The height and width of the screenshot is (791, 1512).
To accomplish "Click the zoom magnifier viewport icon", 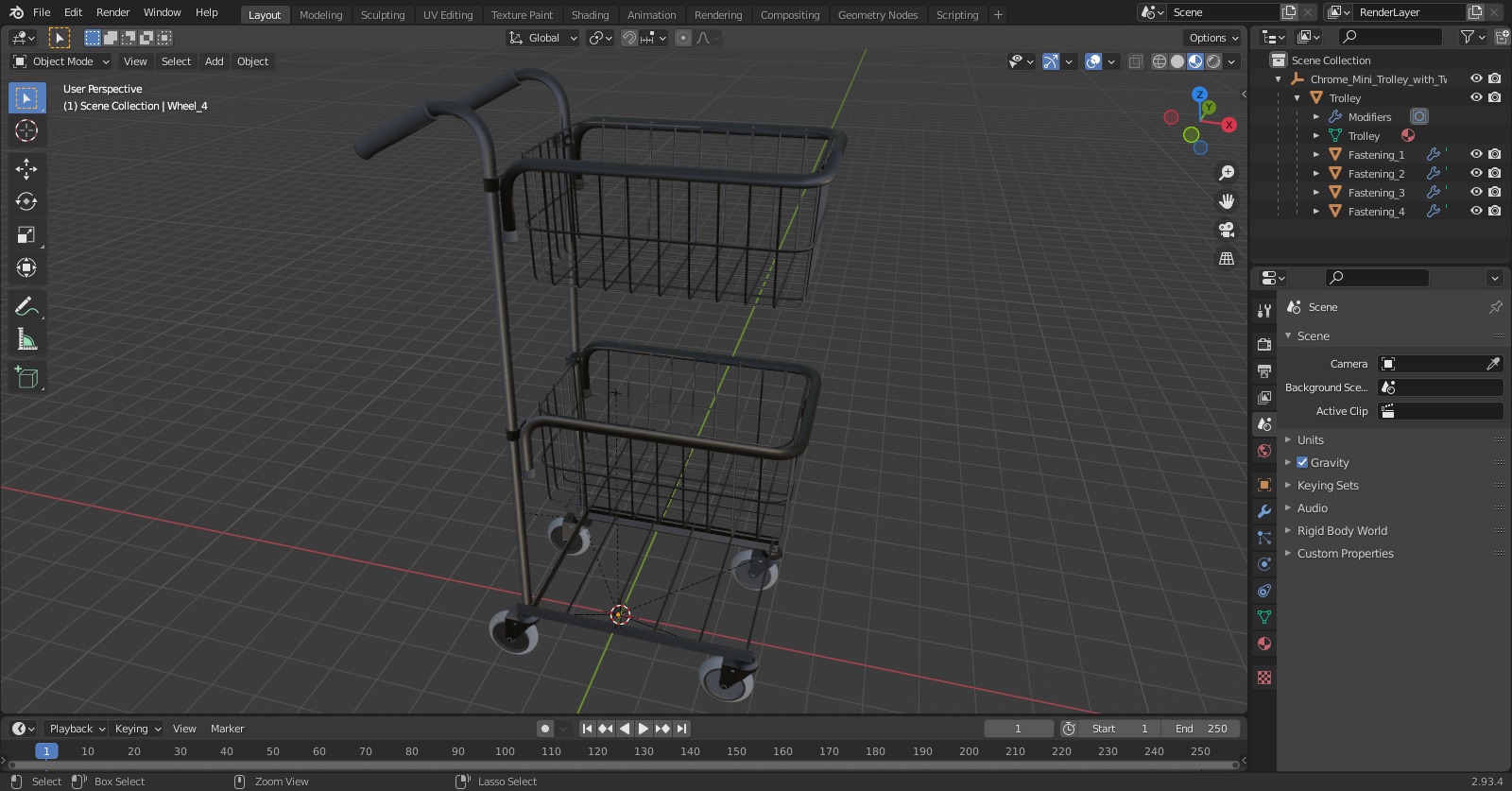I will click(1227, 173).
